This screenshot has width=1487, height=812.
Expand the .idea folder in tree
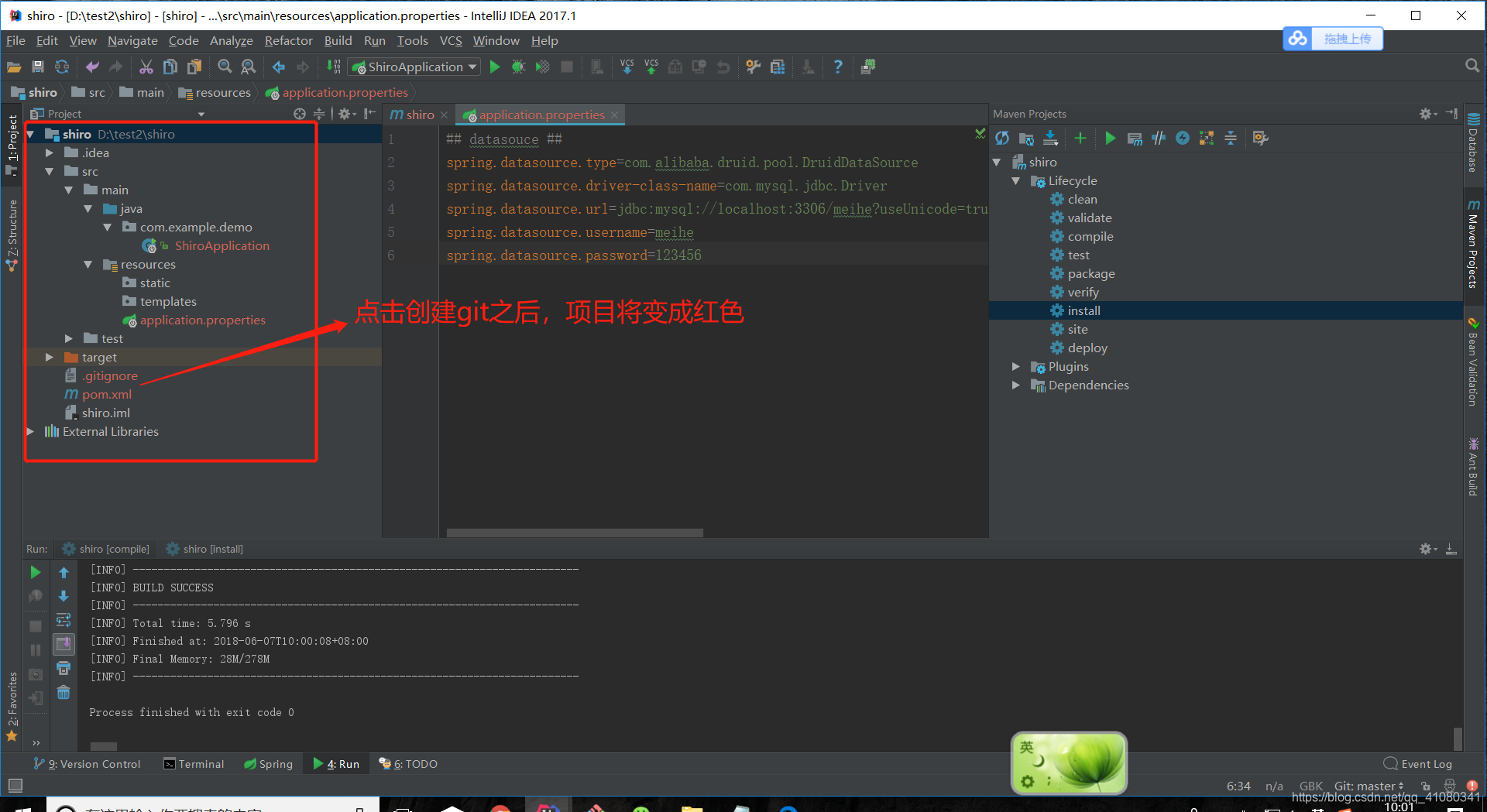coord(49,153)
